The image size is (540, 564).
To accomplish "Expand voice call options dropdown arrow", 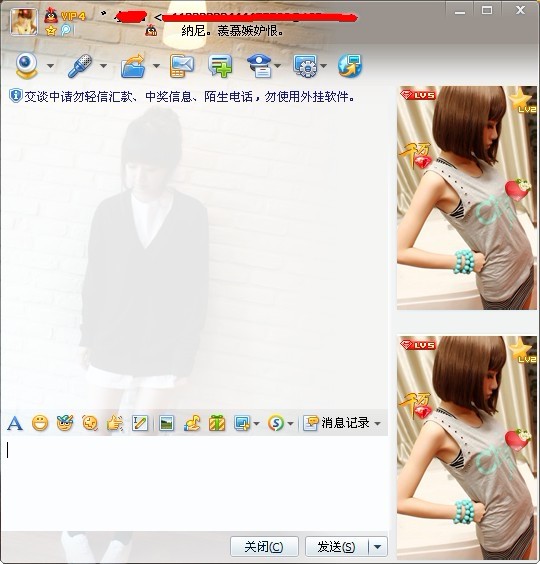I will 103,66.
